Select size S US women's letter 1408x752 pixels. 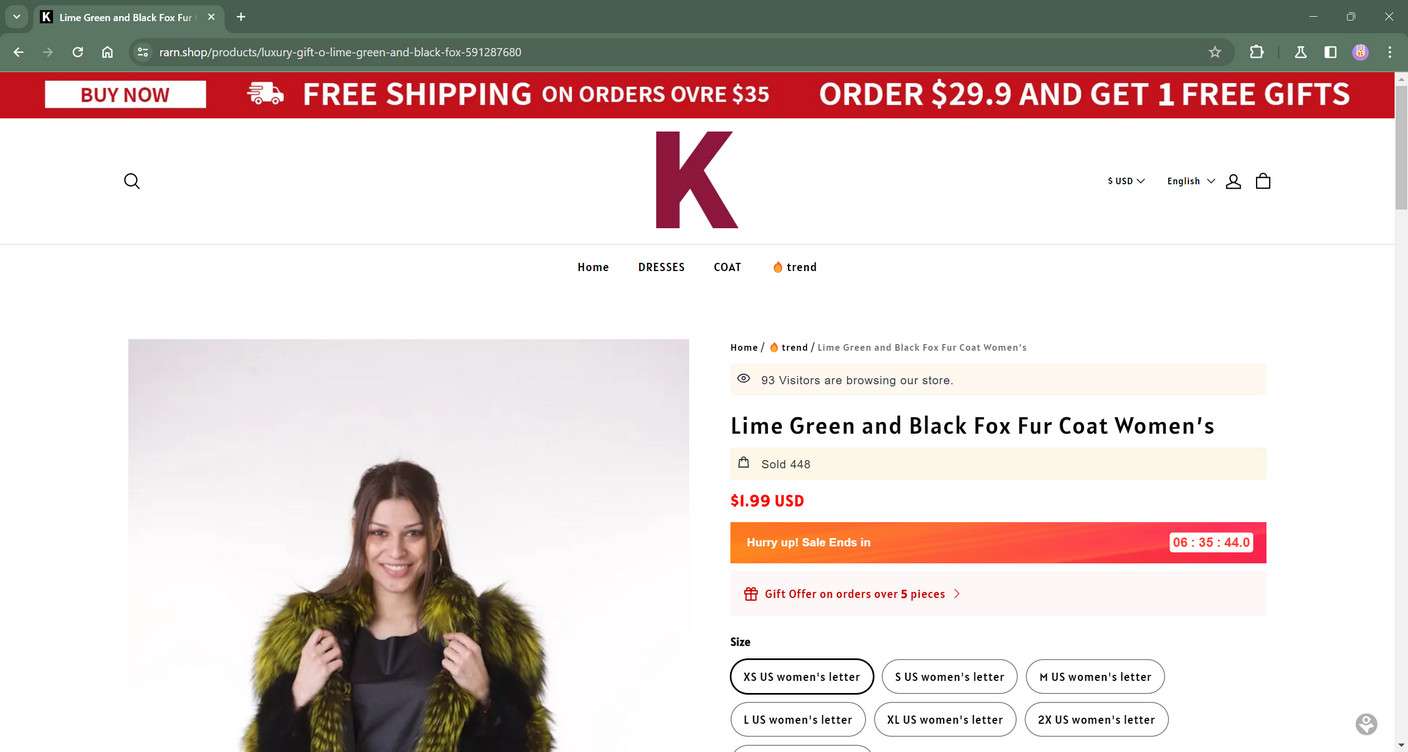click(948, 676)
